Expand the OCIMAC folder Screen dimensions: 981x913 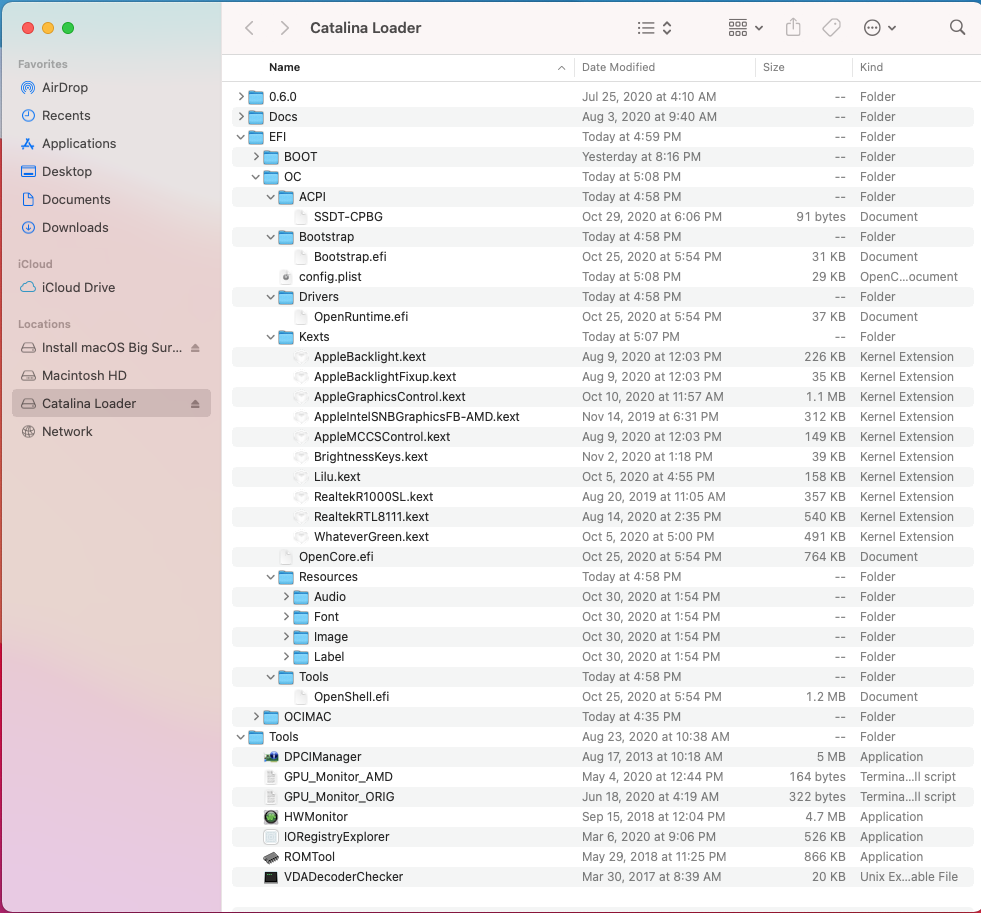[256, 717]
